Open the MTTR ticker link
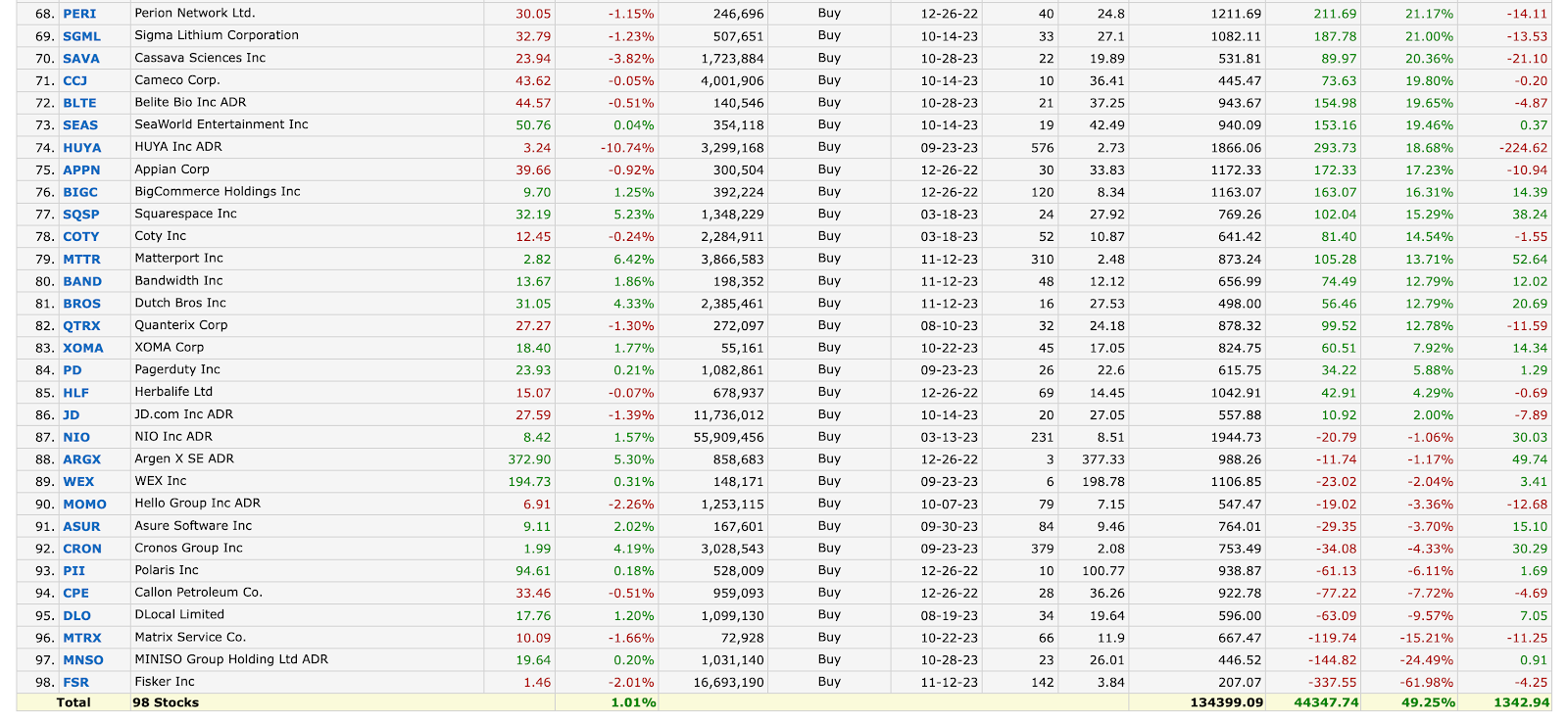 point(81,260)
